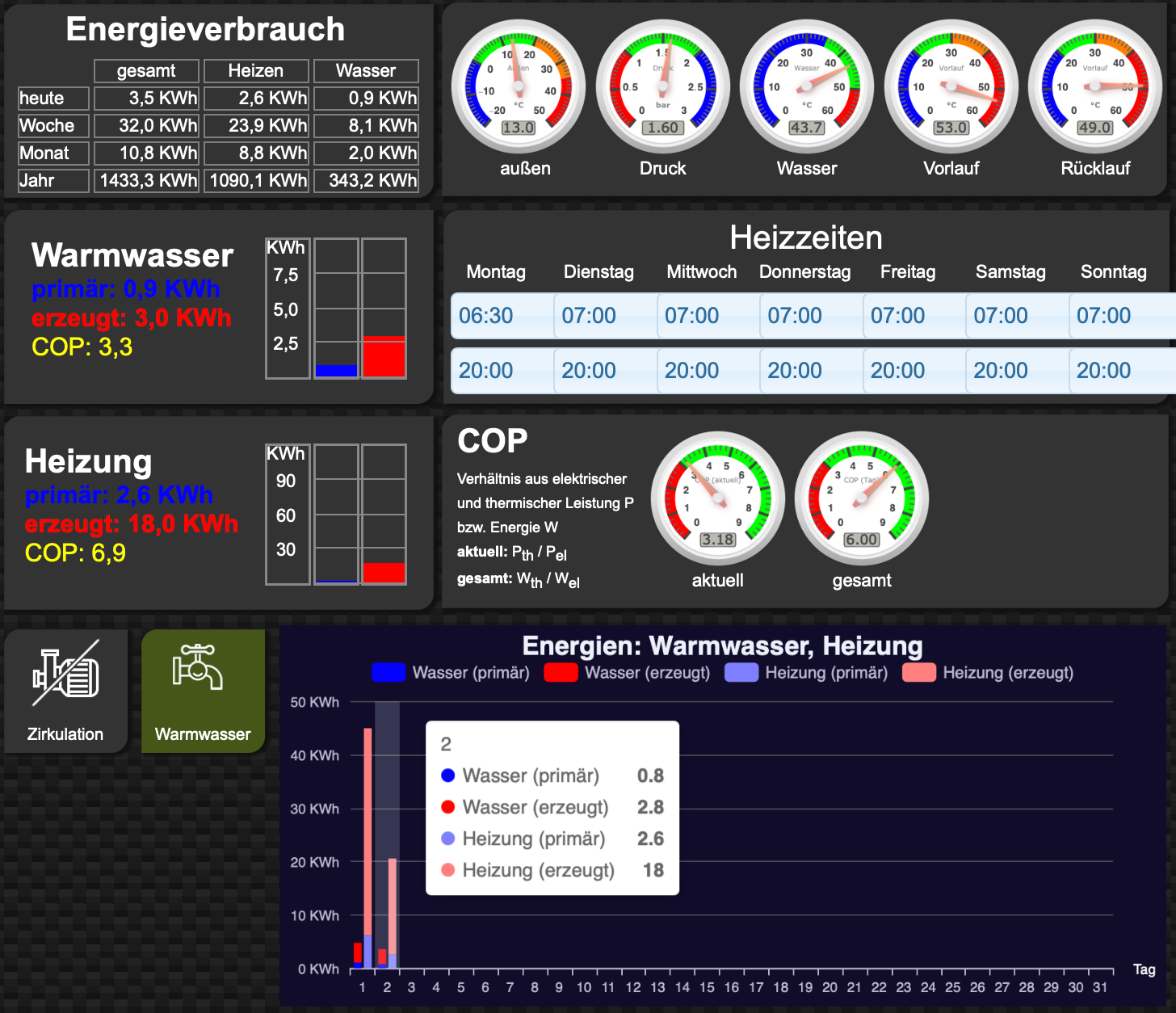
Task: Open the Rücklauf temperature gauge
Action: 1094,86
